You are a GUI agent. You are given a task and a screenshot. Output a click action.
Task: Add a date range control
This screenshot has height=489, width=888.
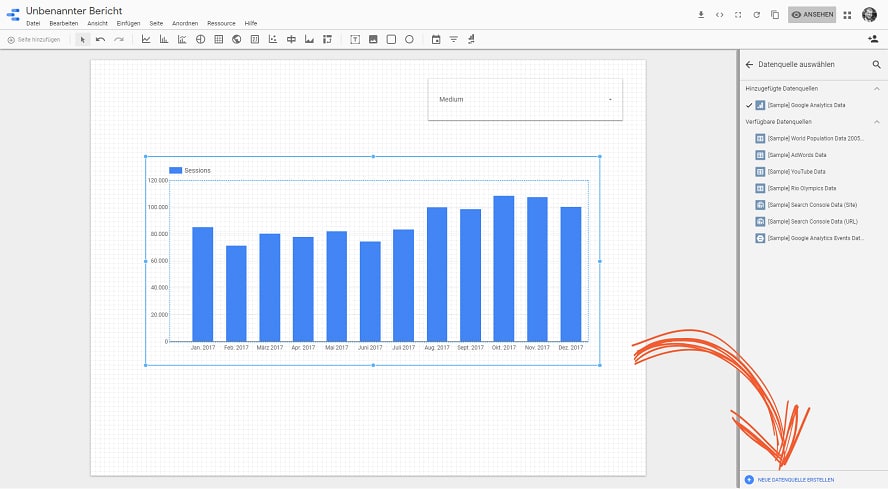point(436,40)
